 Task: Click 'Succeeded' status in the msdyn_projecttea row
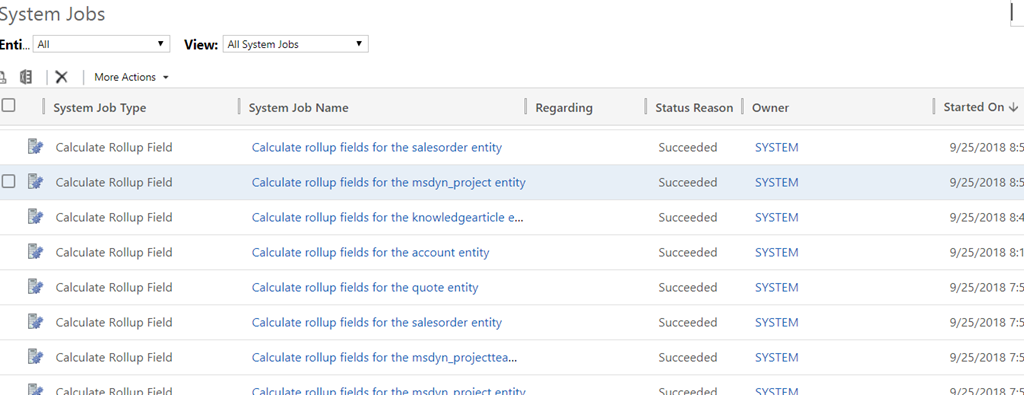pyautogui.click(x=688, y=358)
